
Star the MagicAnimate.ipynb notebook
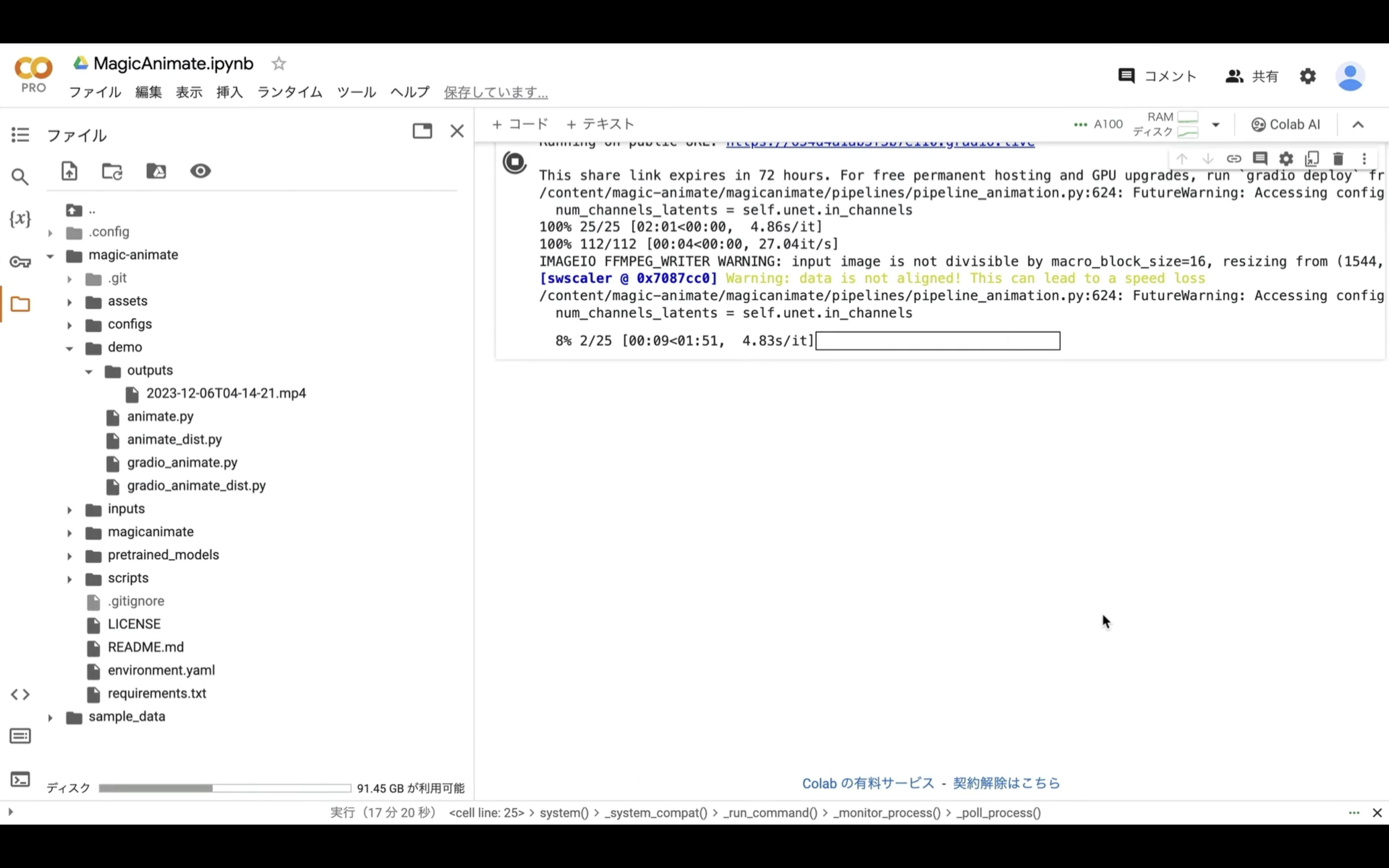279,64
